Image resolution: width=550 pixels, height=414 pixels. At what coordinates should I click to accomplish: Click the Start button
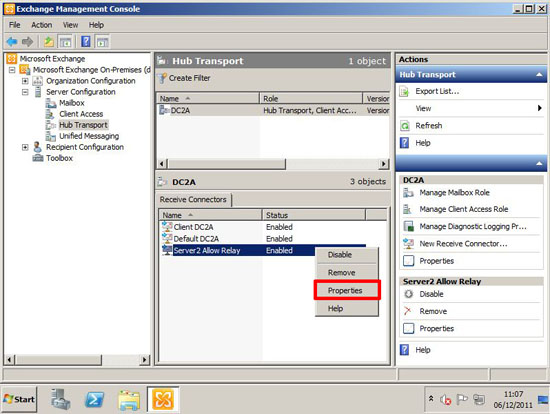[19, 399]
